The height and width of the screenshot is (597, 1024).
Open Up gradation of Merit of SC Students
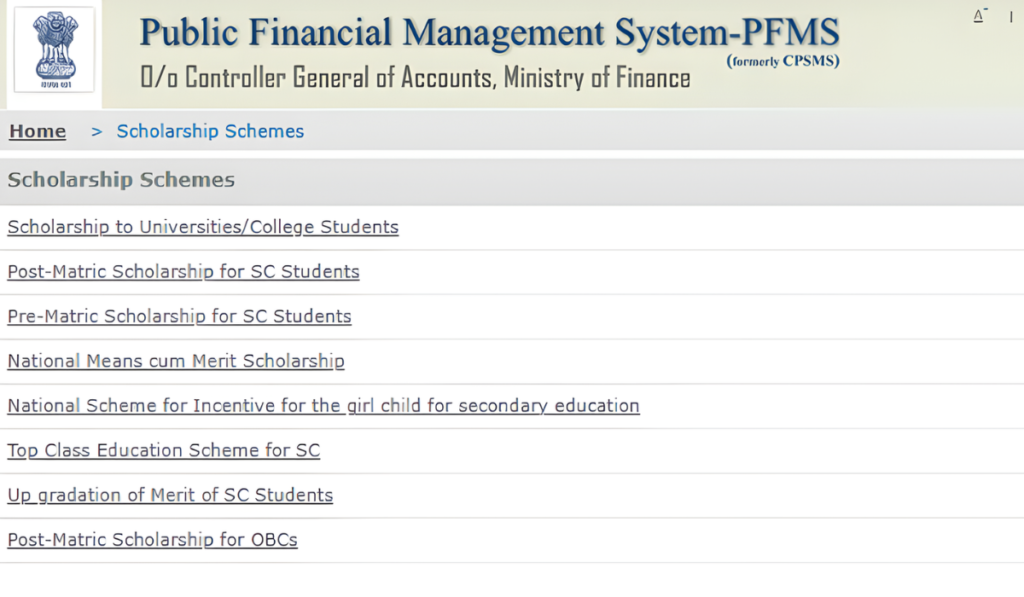click(x=169, y=495)
